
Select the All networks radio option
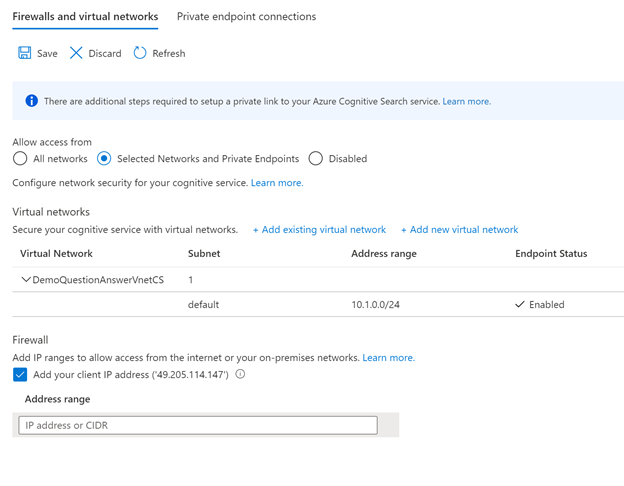pos(20,158)
